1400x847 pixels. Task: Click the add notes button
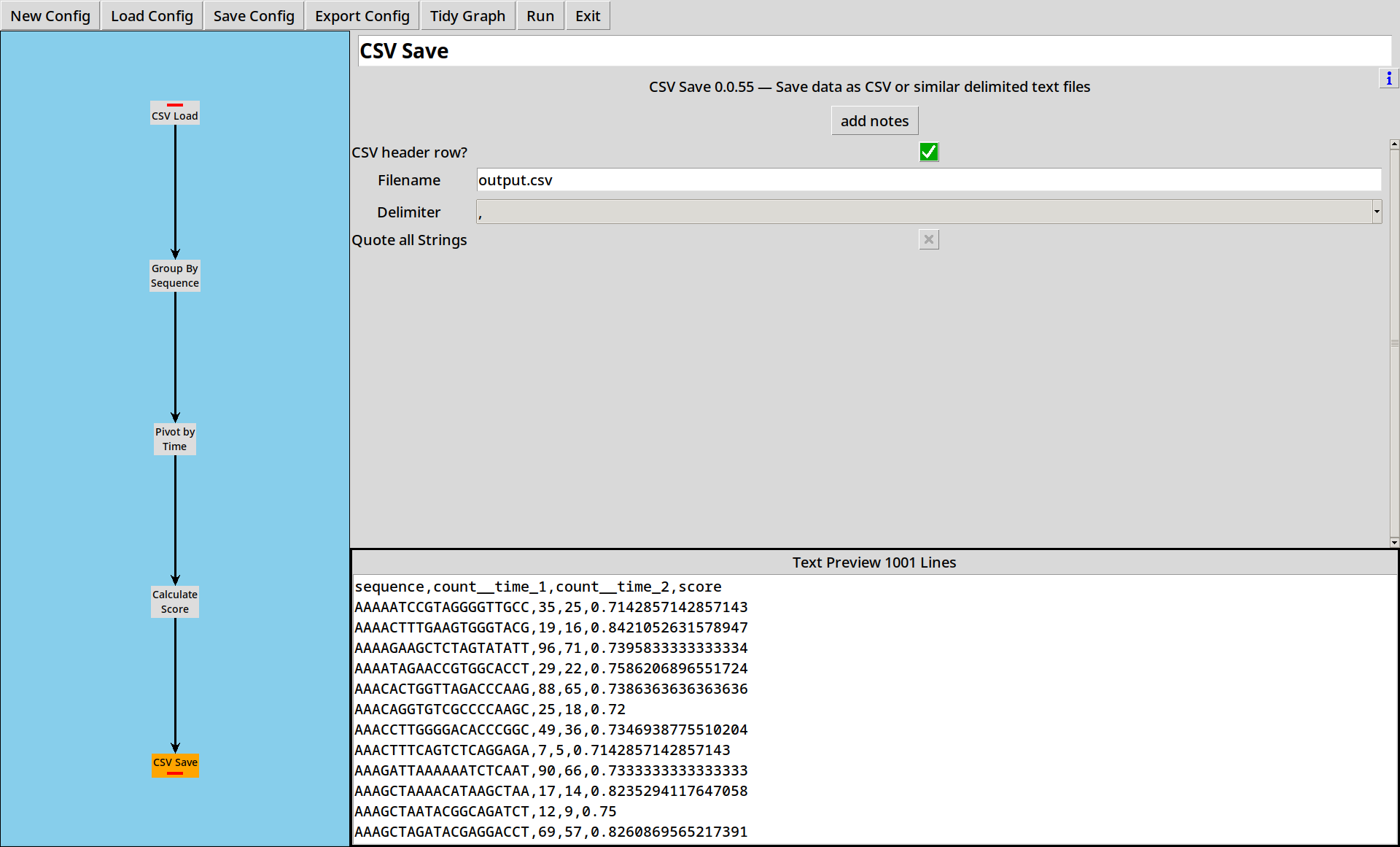click(x=874, y=121)
